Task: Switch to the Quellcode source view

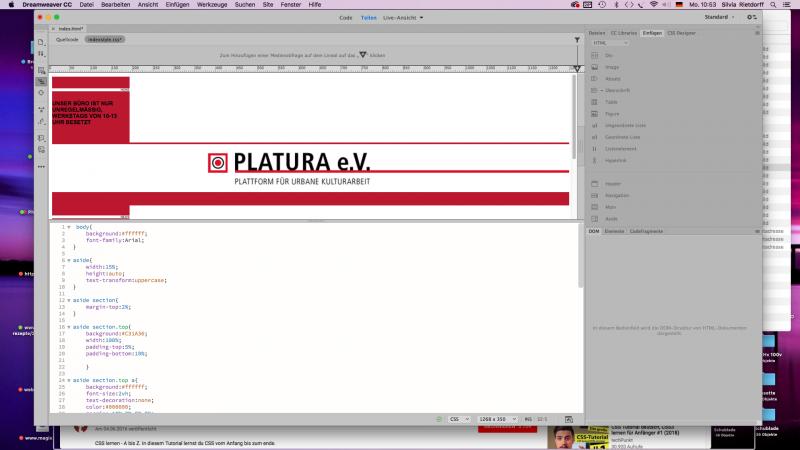Action: tap(67, 39)
